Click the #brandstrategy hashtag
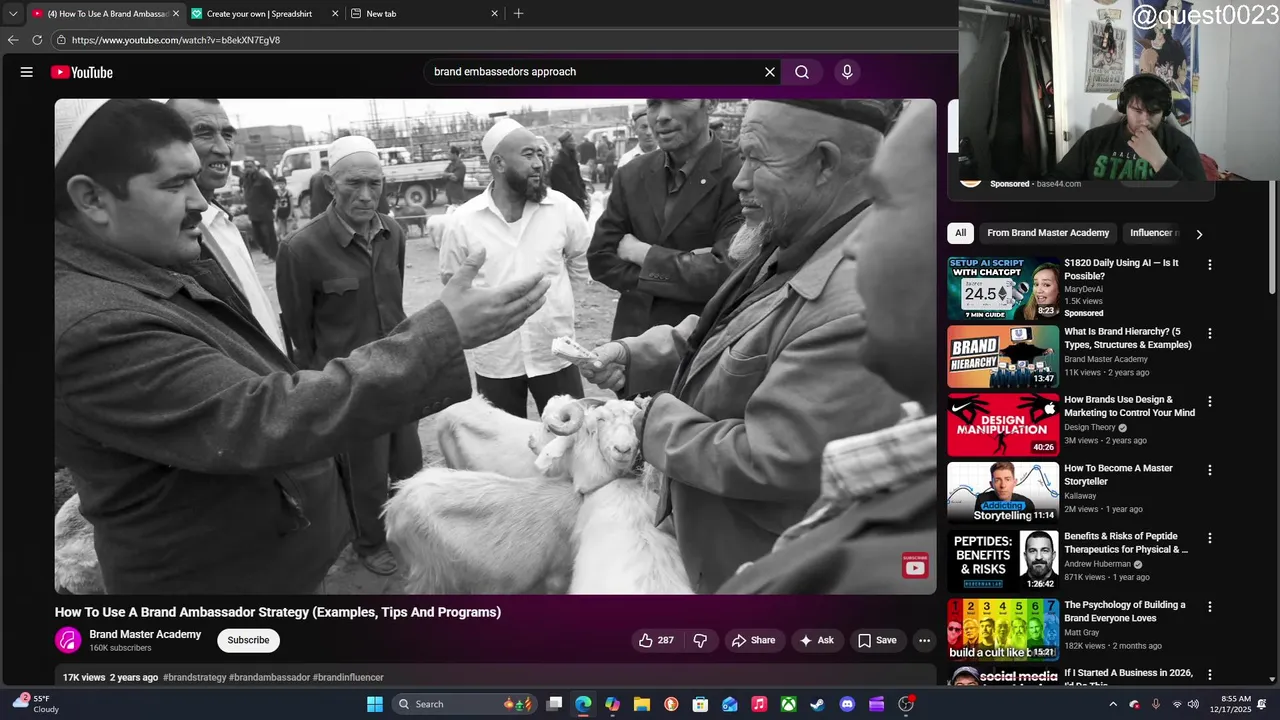 pos(194,677)
